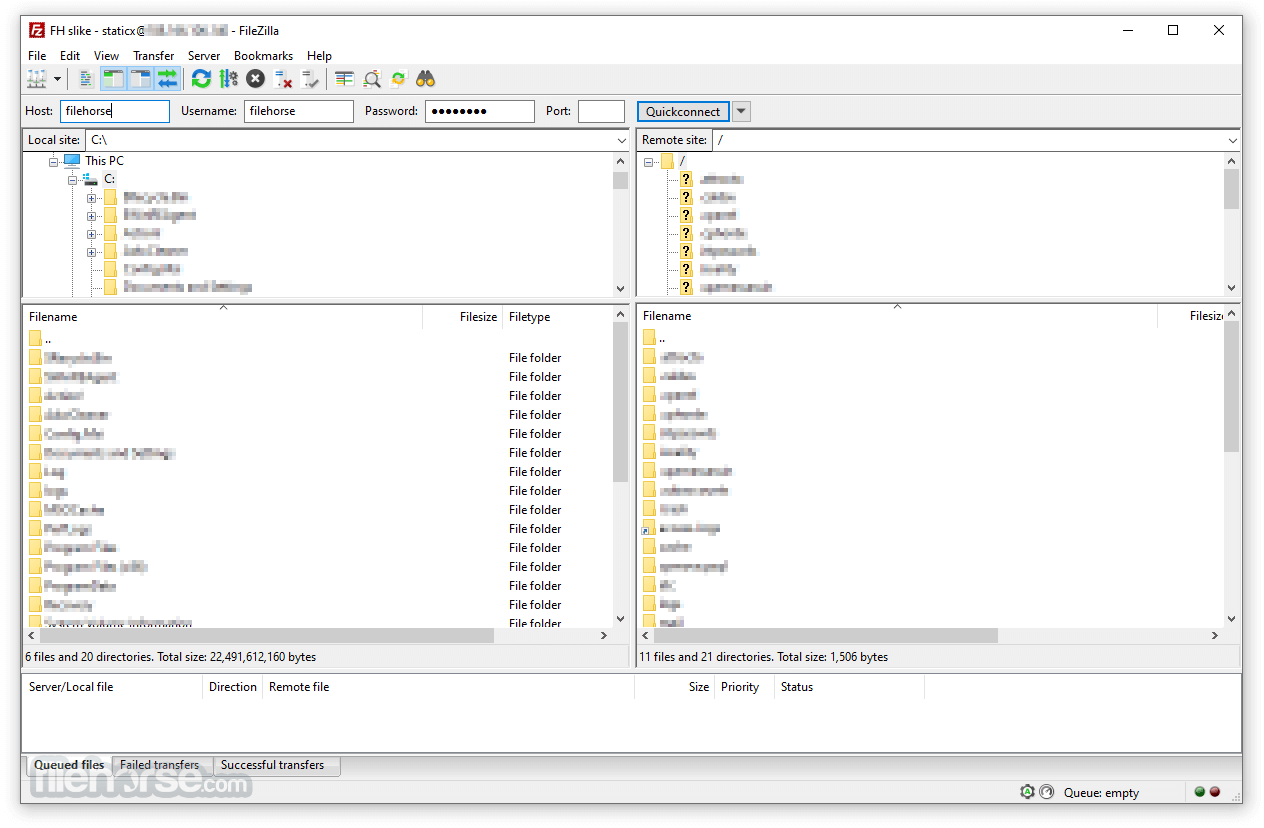
Task: Click the Server/Local file queue column header
Action: (x=112, y=687)
